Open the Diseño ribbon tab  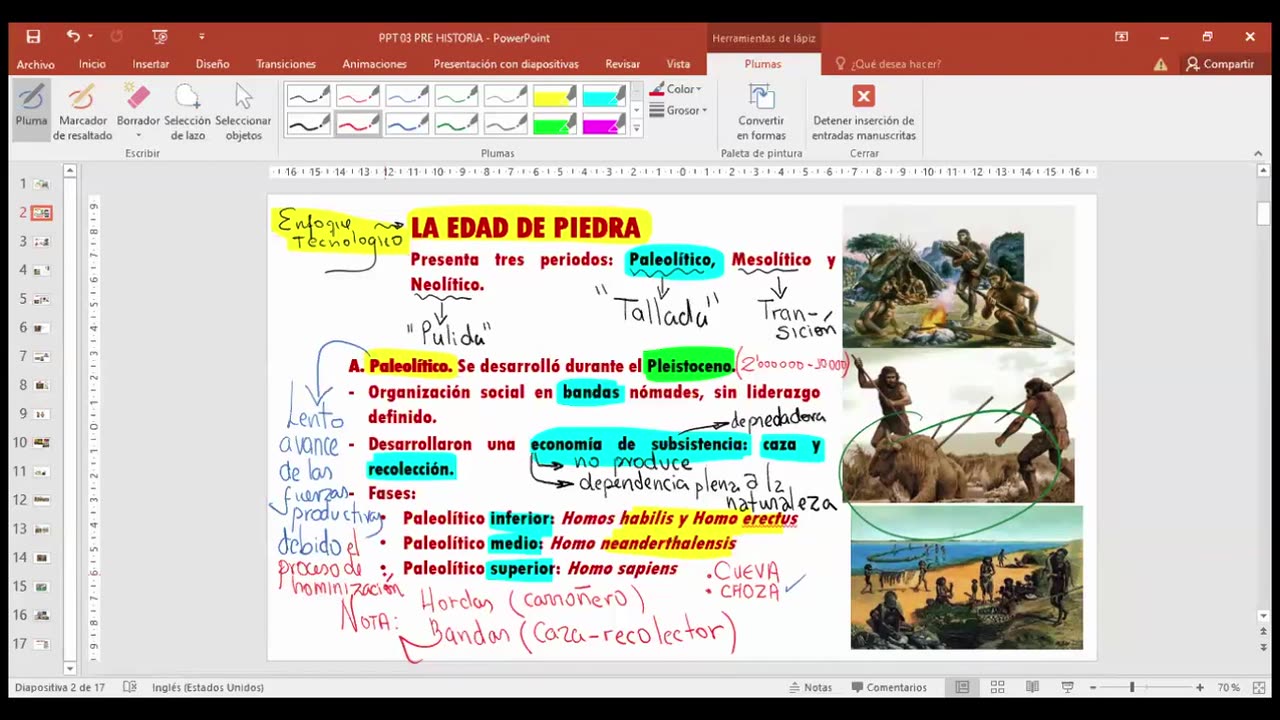click(x=213, y=64)
